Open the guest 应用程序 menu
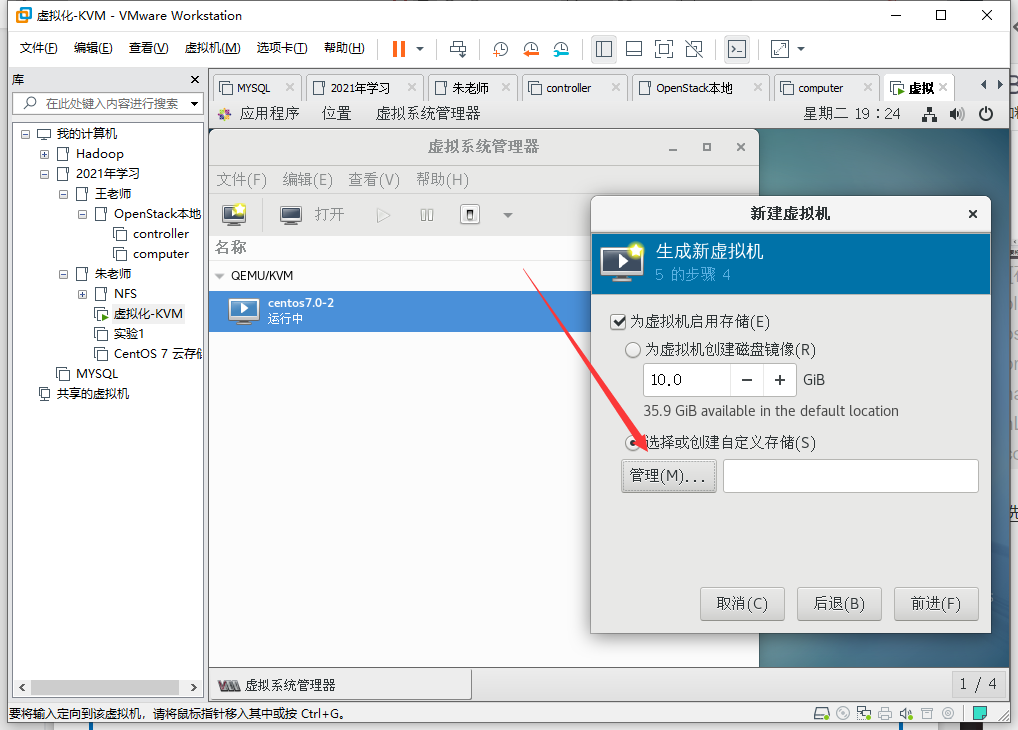This screenshot has width=1018, height=730. click(x=269, y=114)
